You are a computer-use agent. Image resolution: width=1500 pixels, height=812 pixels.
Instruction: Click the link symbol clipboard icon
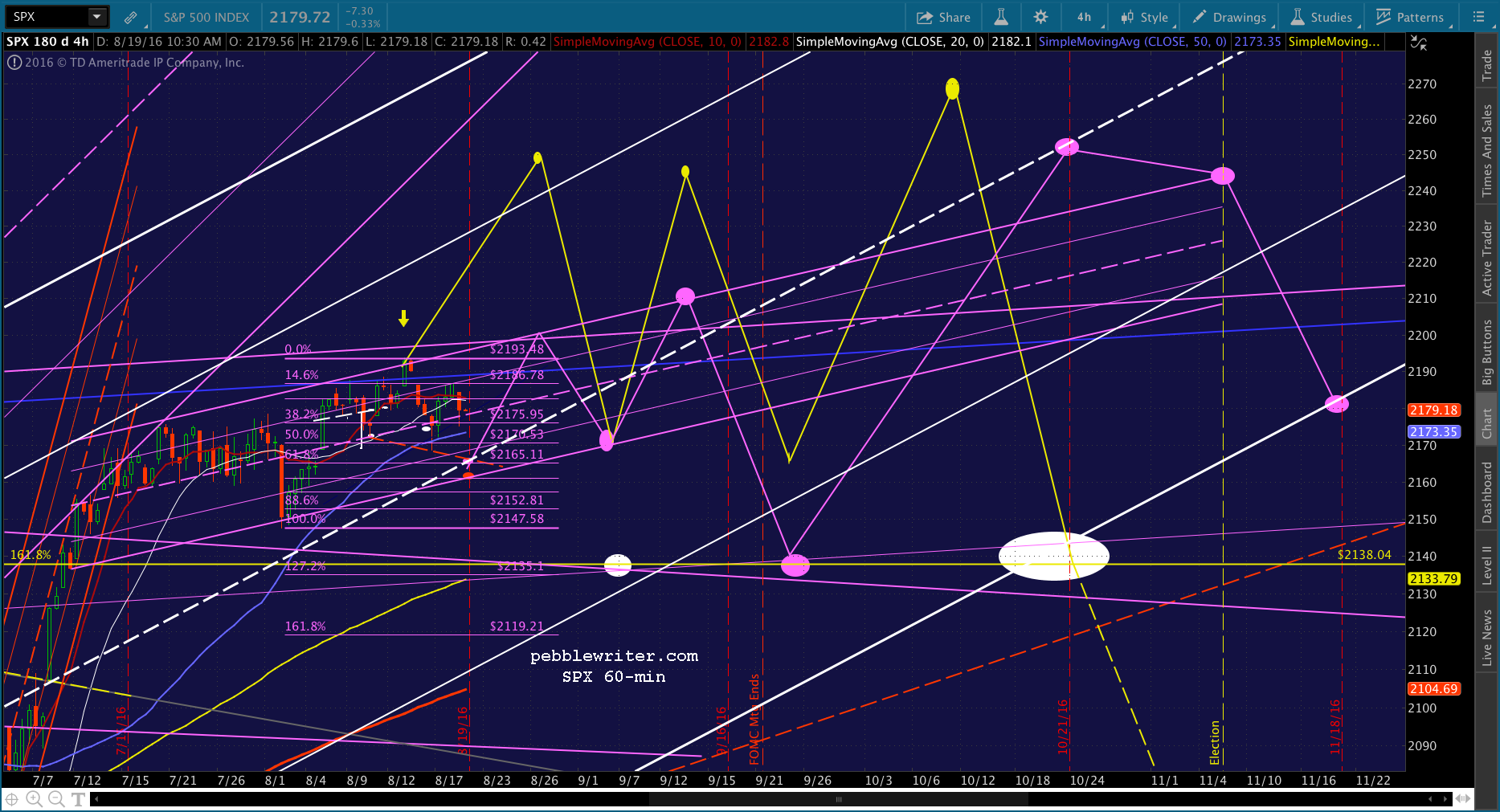tap(130, 17)
